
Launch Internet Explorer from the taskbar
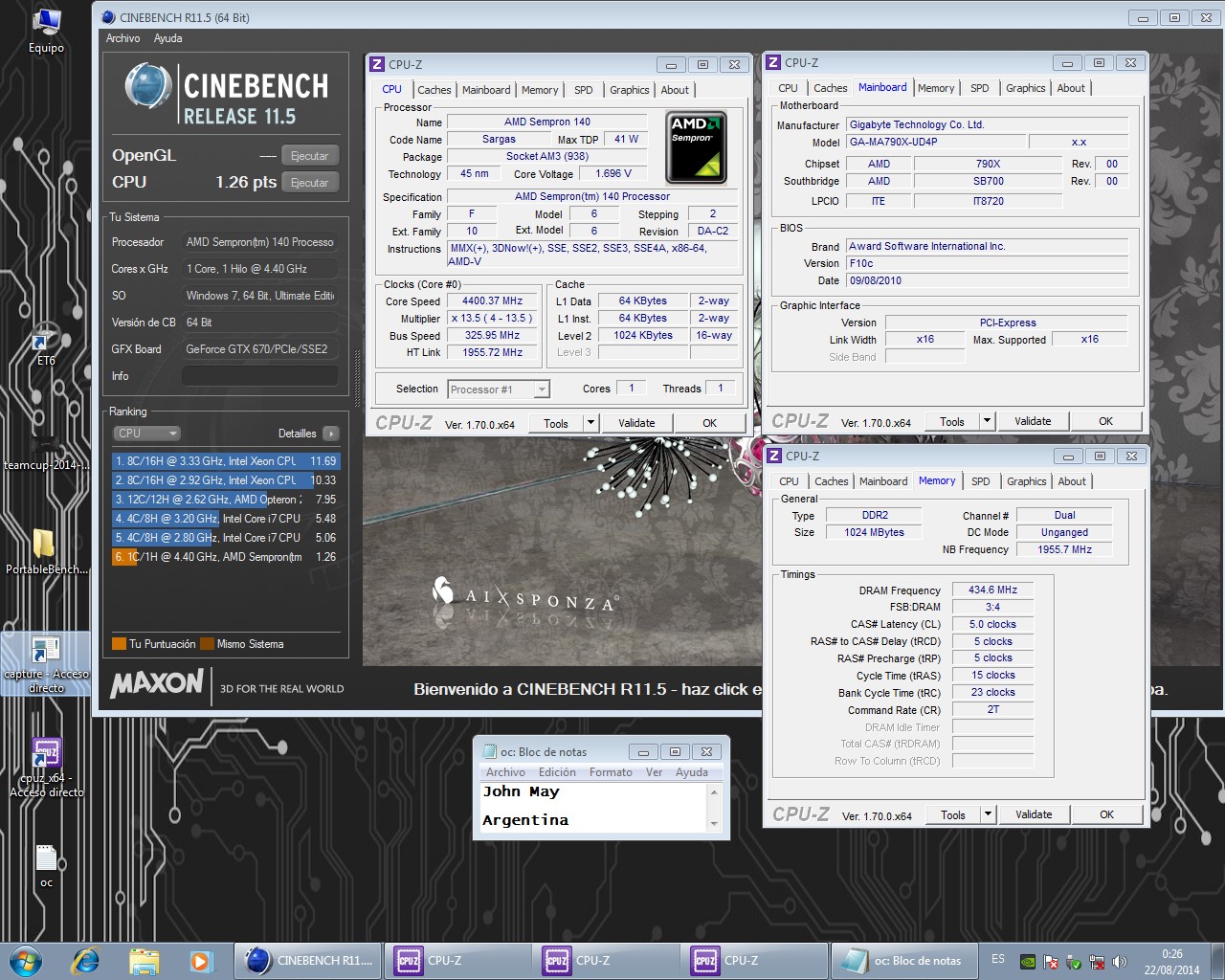tap(85, 960)
